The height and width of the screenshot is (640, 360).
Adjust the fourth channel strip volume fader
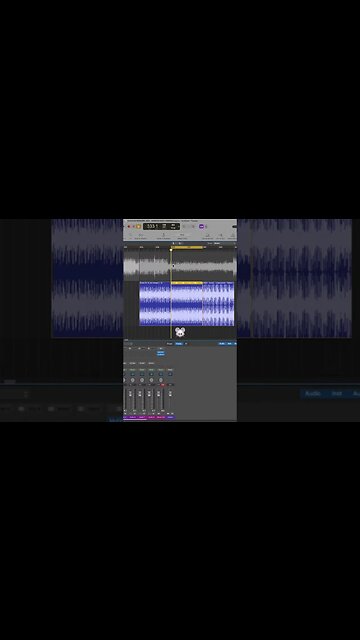pos(159,393)
